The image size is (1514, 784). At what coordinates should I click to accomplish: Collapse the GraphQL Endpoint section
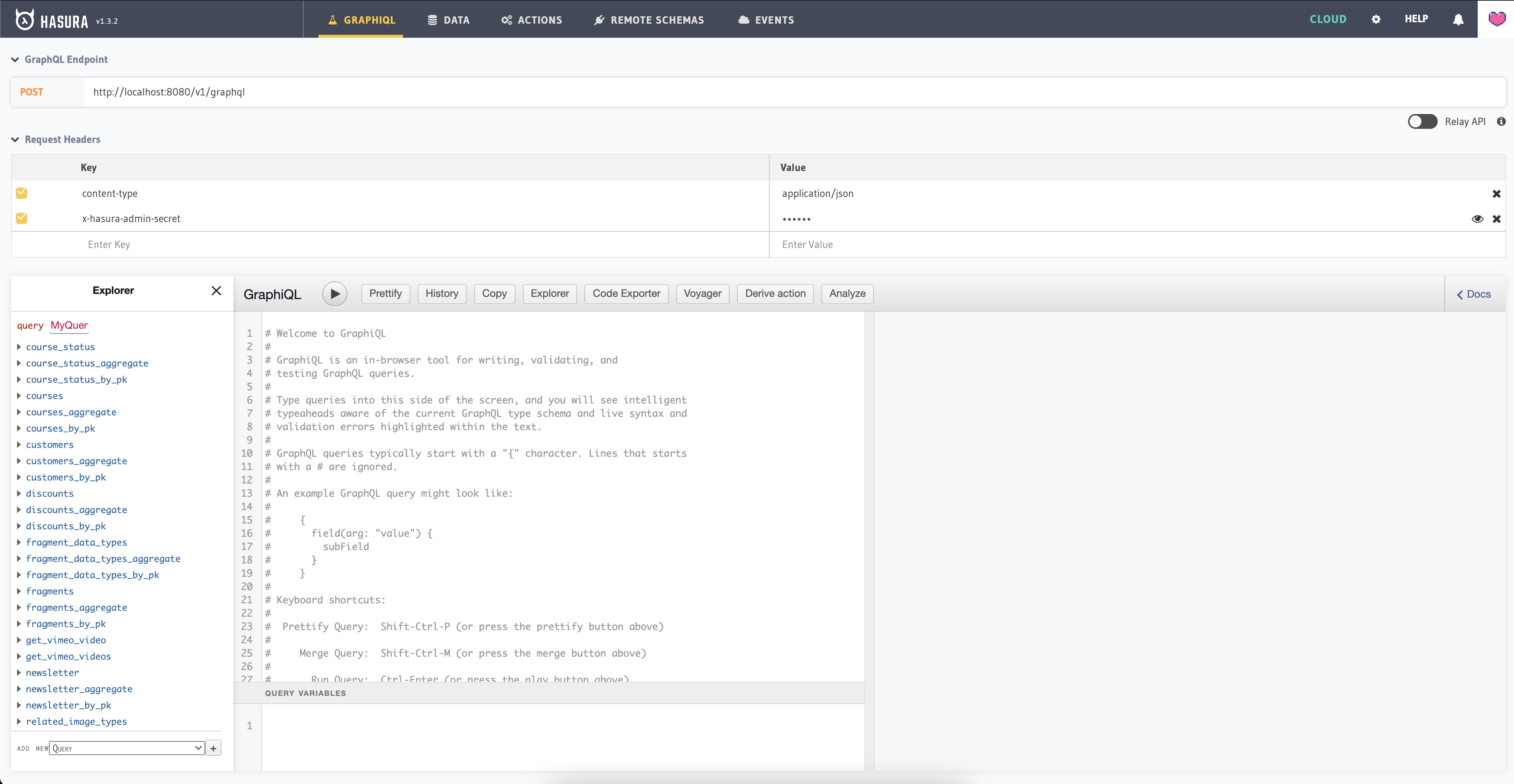tap(15, 60)
